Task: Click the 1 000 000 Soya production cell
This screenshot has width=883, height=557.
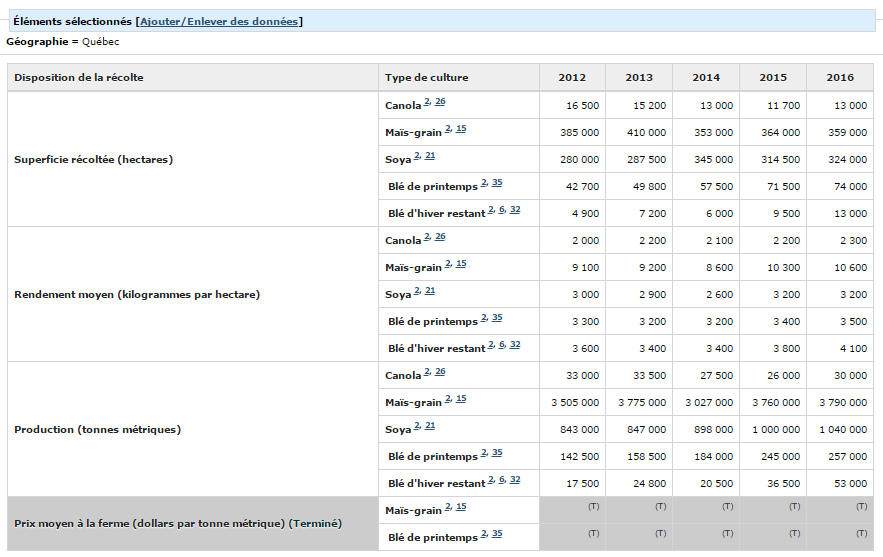Action: coord(772,430)
